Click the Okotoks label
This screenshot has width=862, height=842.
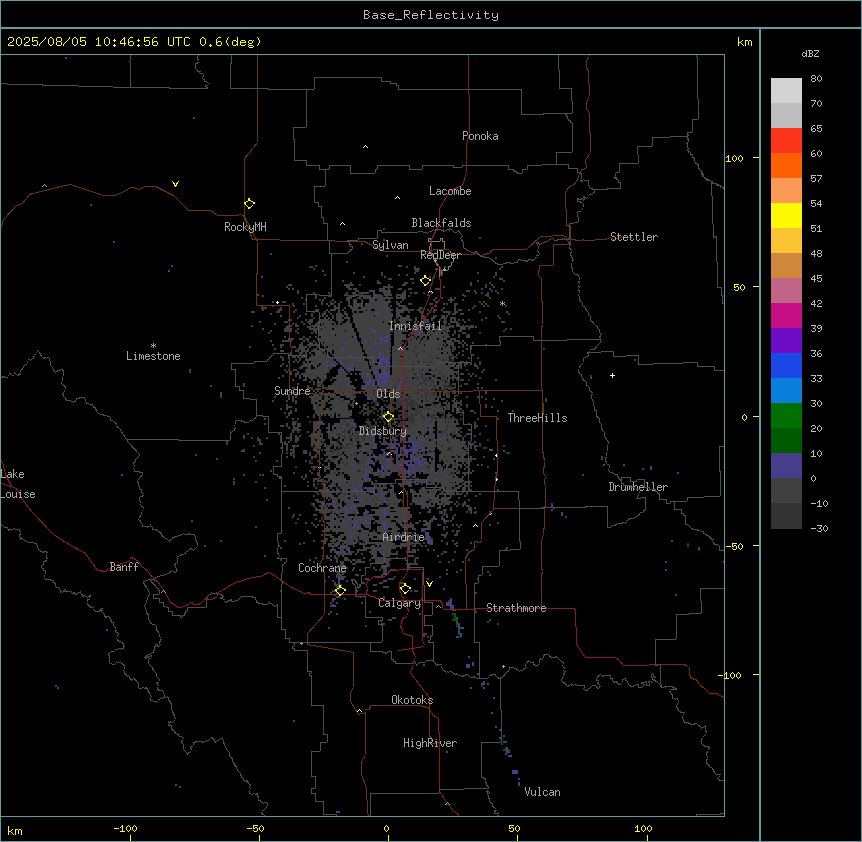pyautogui.click(x=412, y=700)
